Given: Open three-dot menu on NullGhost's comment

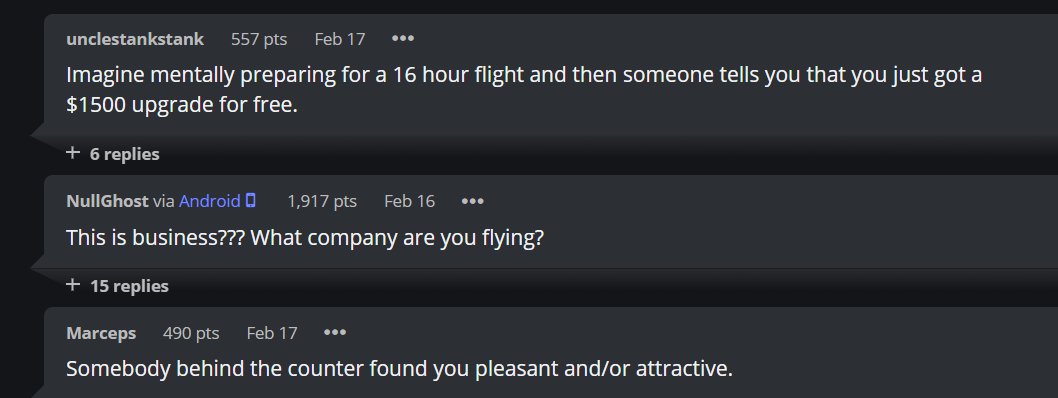Looking at the screenshot, I should 472,201.
